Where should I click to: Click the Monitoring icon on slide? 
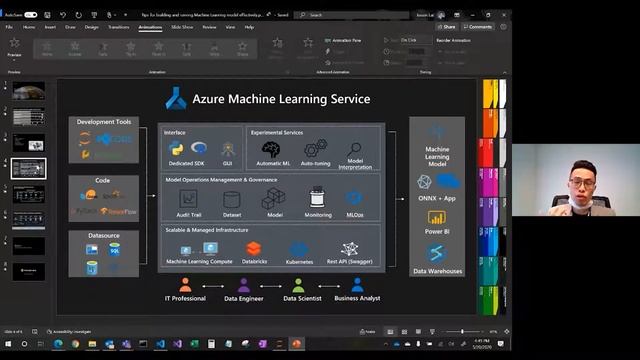[317, 197]
